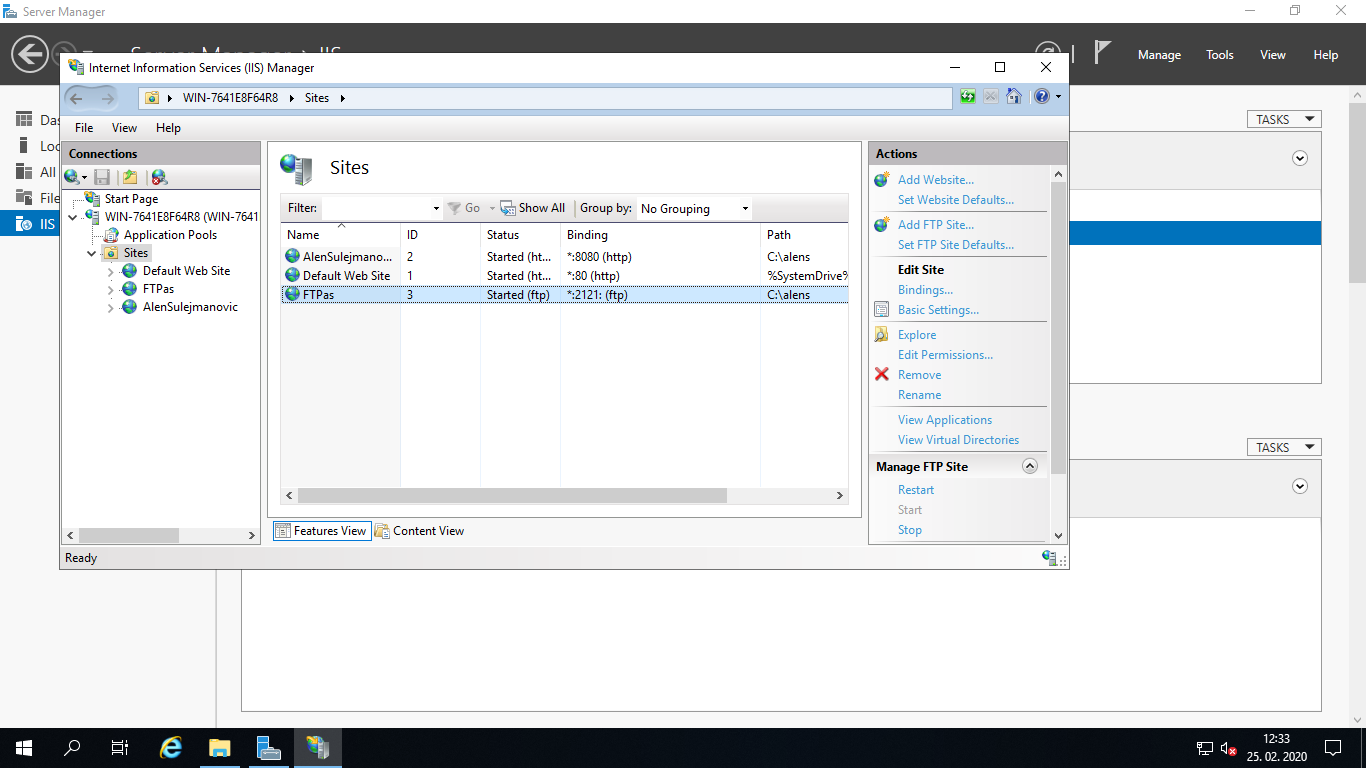This screenshot has width=1366, height=768.
Task: Click the Rename link in Actions
Action: [x=919, y=395]
